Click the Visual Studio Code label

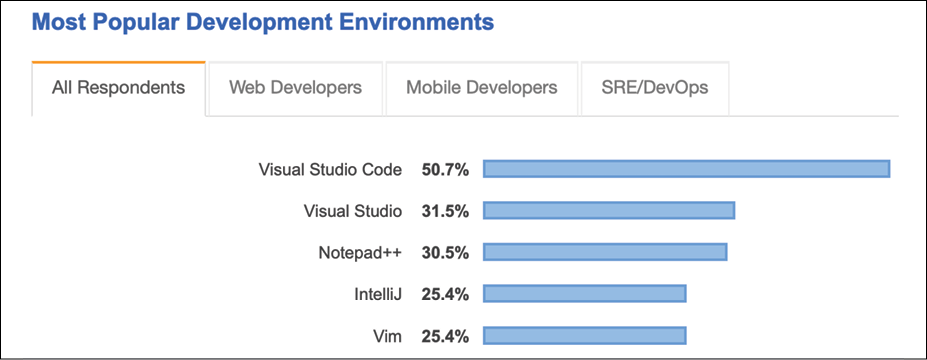330,170
